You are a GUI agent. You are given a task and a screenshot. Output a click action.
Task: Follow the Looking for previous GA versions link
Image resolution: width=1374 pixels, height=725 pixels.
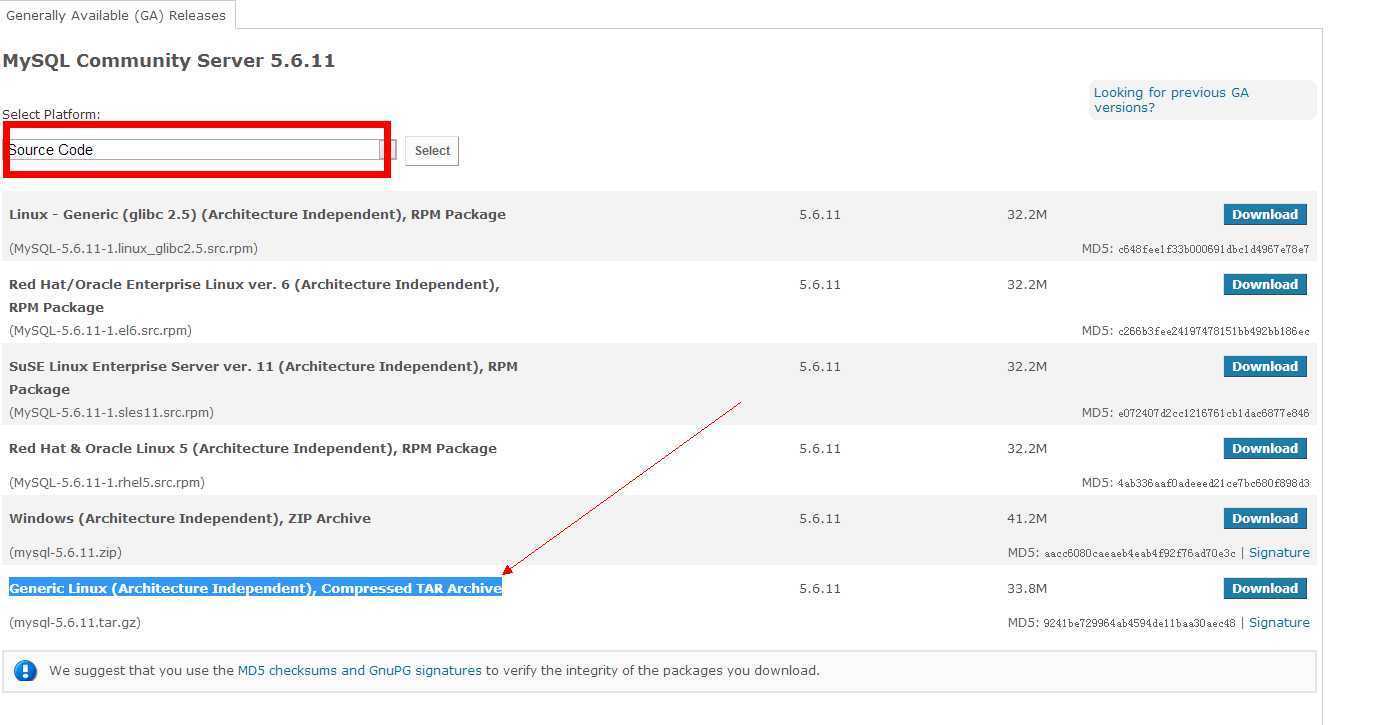tap(1171, 100)
